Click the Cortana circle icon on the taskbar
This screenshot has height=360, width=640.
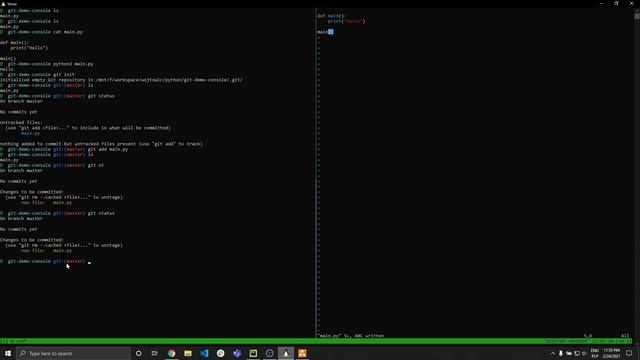point(138,353)
